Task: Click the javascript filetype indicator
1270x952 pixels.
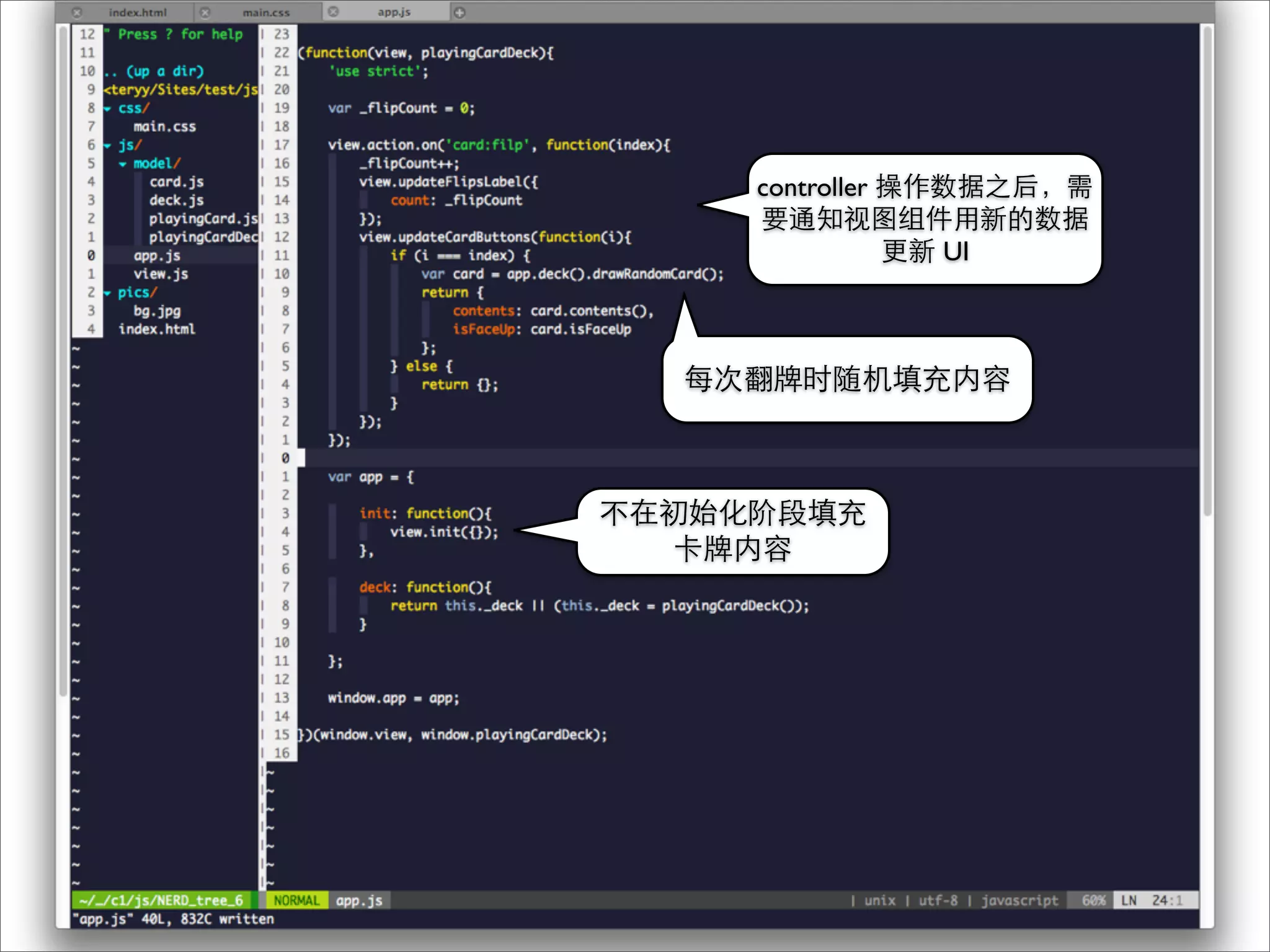Action: pyautogui.click(x=1020, y=901)
